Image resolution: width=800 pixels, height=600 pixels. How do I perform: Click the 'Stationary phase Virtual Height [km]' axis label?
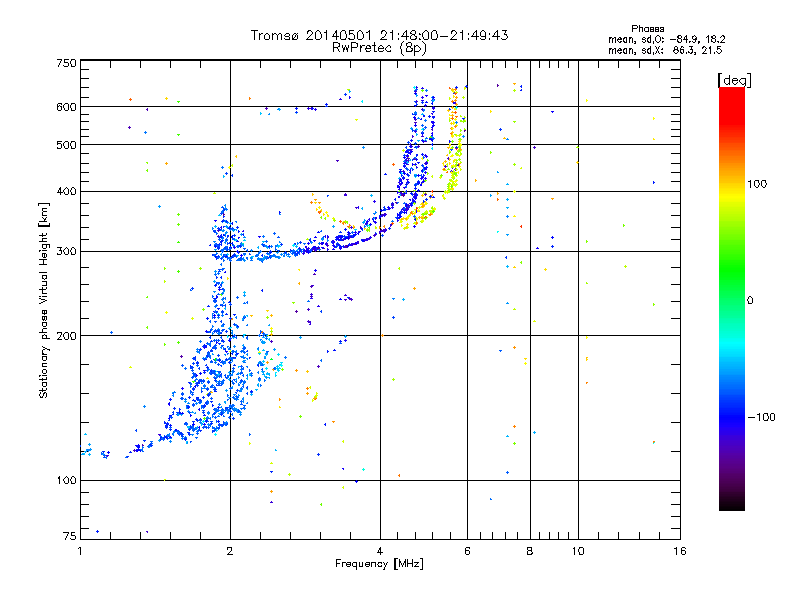pos(44,300)
